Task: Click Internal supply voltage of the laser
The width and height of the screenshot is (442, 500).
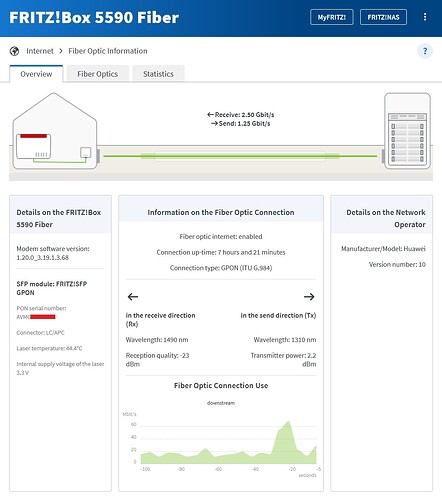Action: click(60, 368)
